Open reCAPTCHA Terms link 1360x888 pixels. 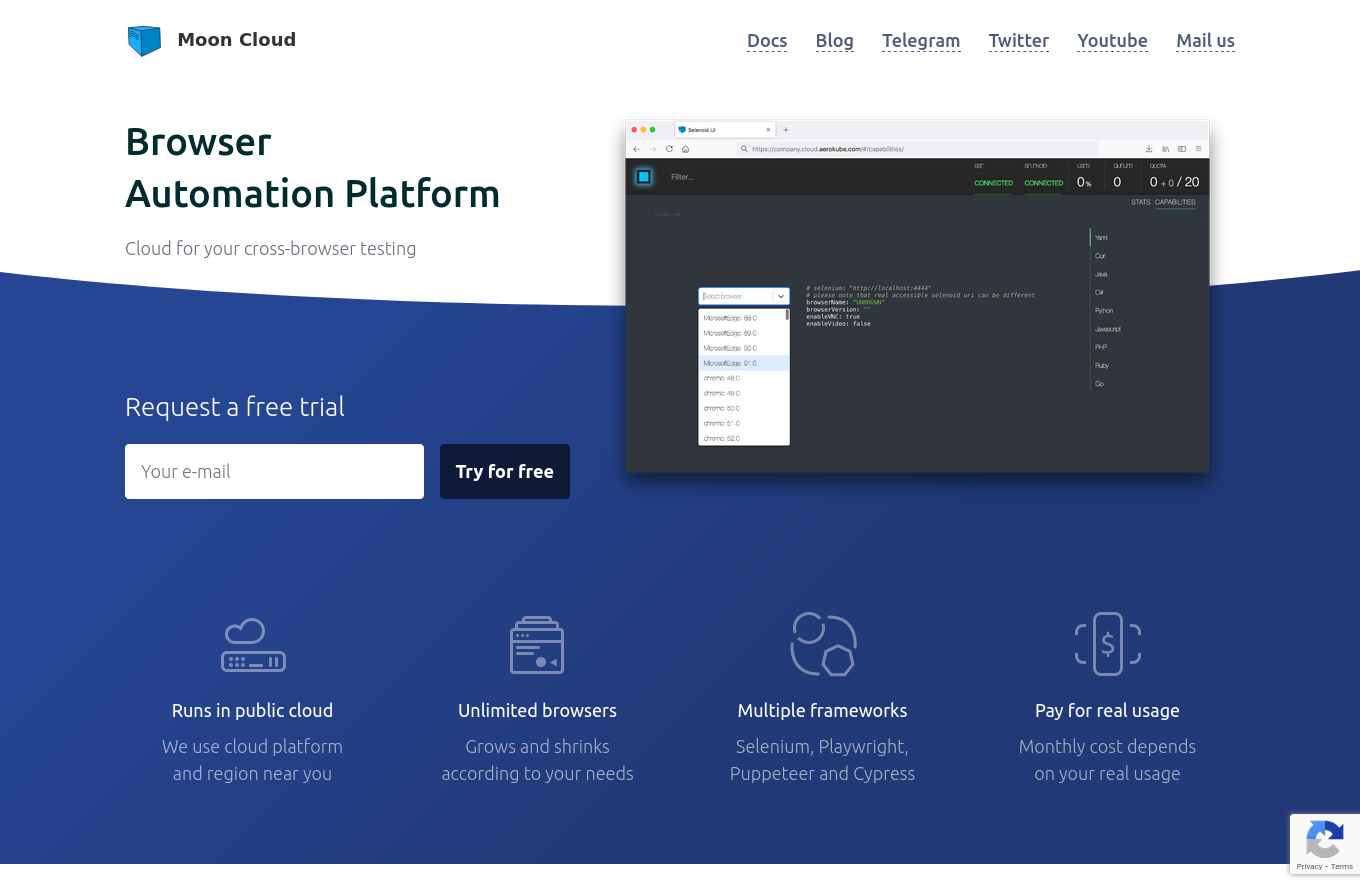click(x=1342, y=867)
